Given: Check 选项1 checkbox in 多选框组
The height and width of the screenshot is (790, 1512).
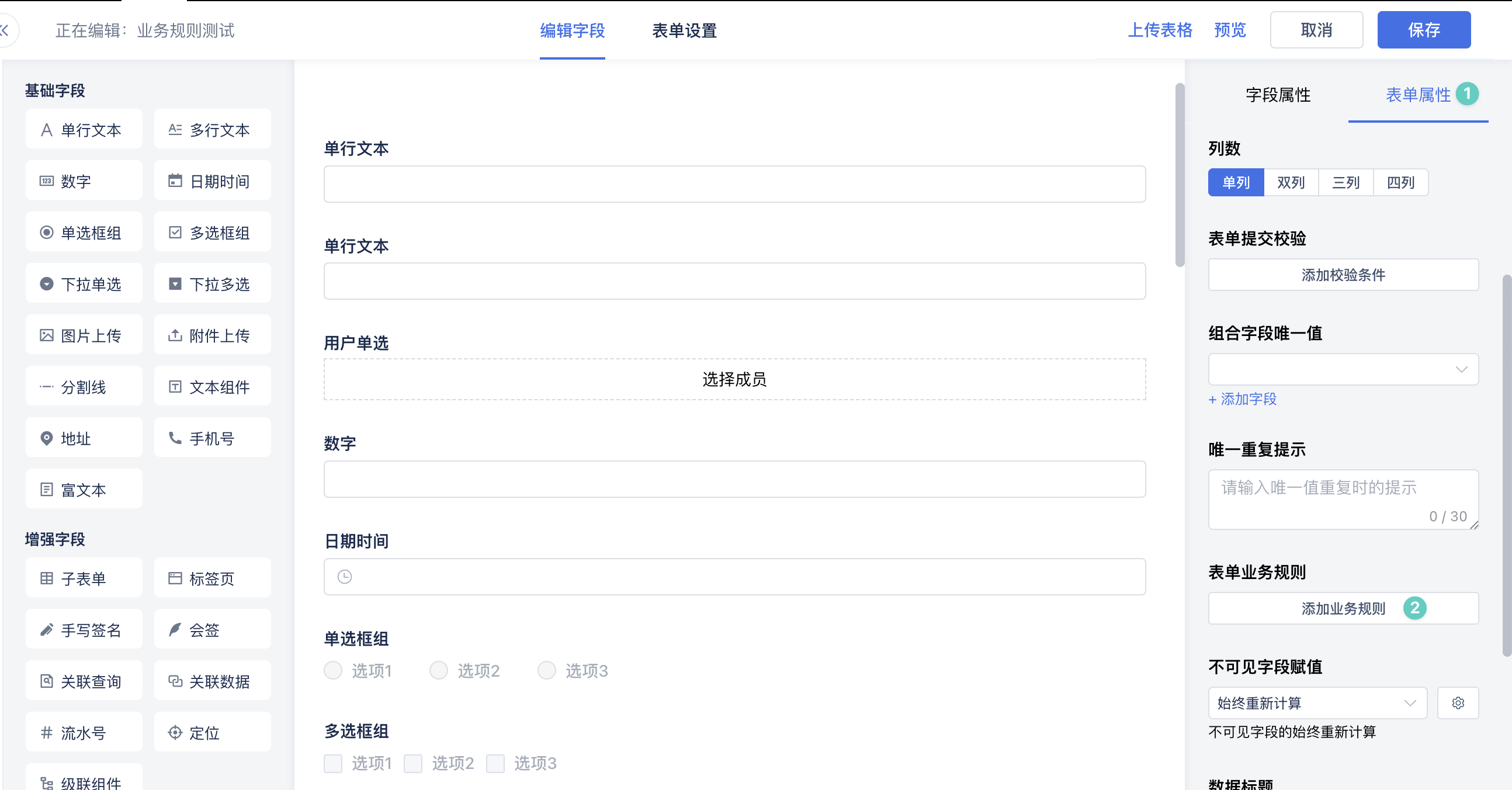Looking at the screenshot, I should pos(333,763).
